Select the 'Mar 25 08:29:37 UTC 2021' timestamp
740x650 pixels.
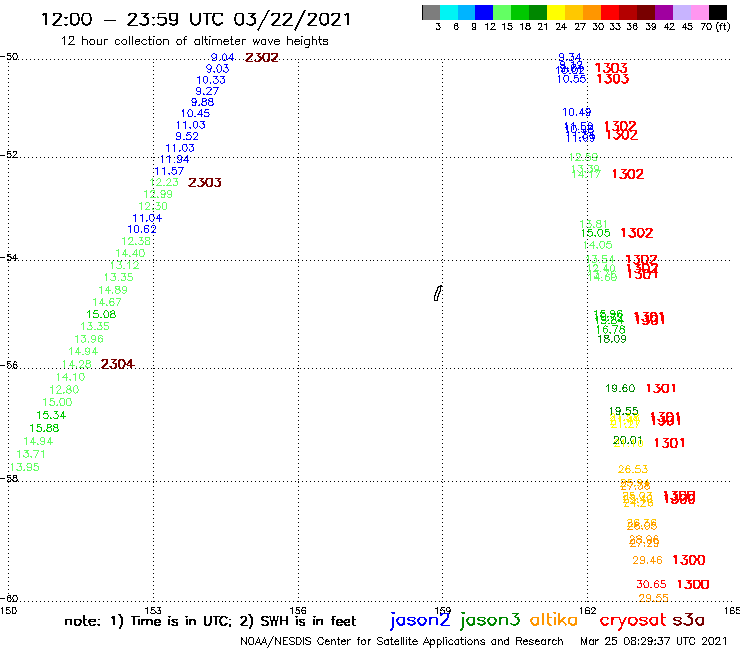click(x=654, y=641)
